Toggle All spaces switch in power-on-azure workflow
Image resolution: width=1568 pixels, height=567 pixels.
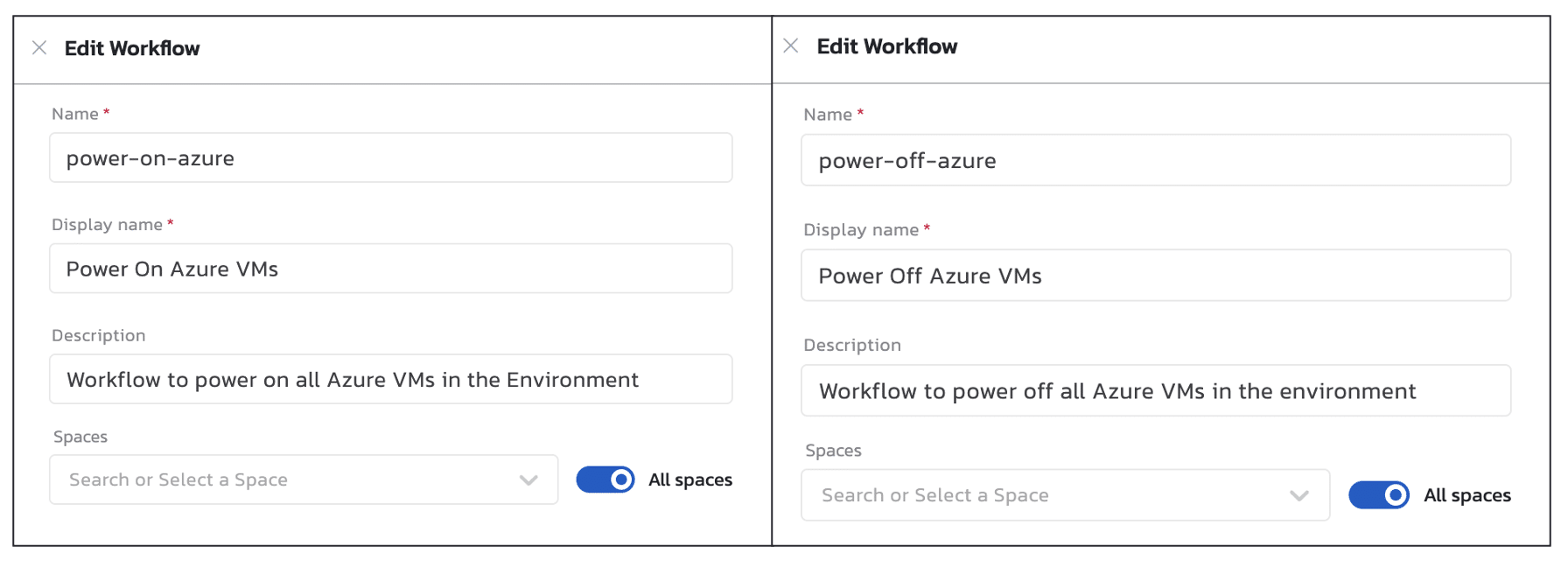[605, 479]
